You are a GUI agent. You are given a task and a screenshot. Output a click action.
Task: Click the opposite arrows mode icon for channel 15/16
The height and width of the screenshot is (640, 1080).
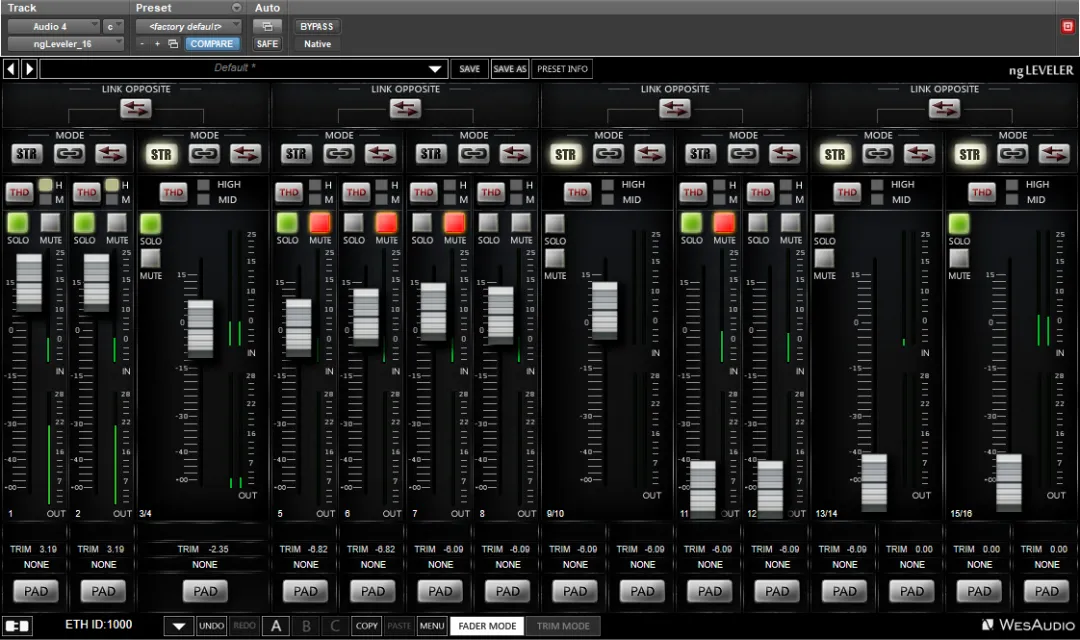[1054, 154]
